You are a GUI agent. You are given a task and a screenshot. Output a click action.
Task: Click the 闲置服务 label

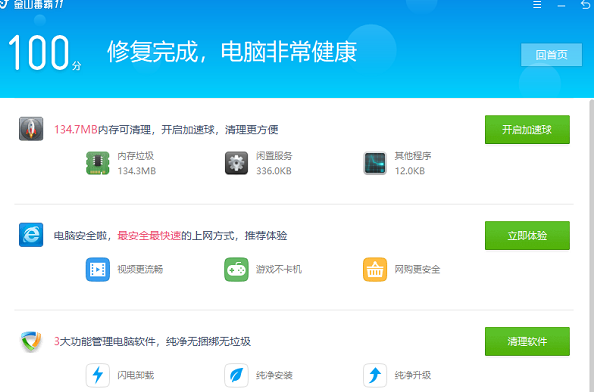click(274, 156)
